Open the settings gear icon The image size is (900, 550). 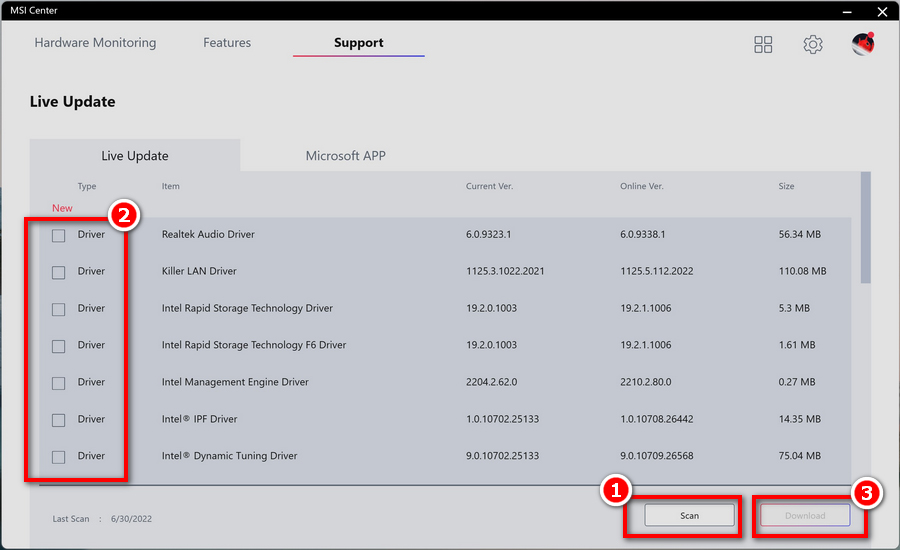(813, 44)
